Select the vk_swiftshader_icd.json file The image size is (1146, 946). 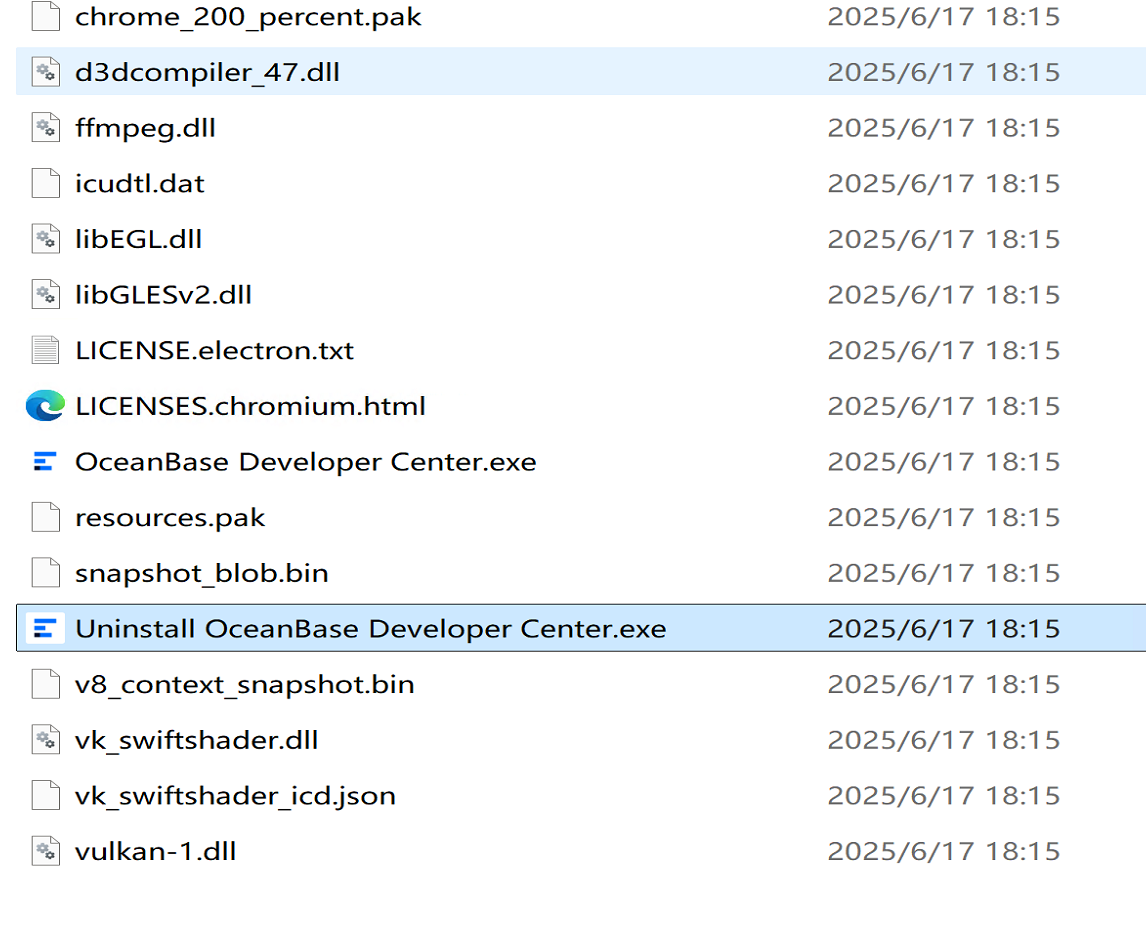pyautogui.click(x=235, y=795)
